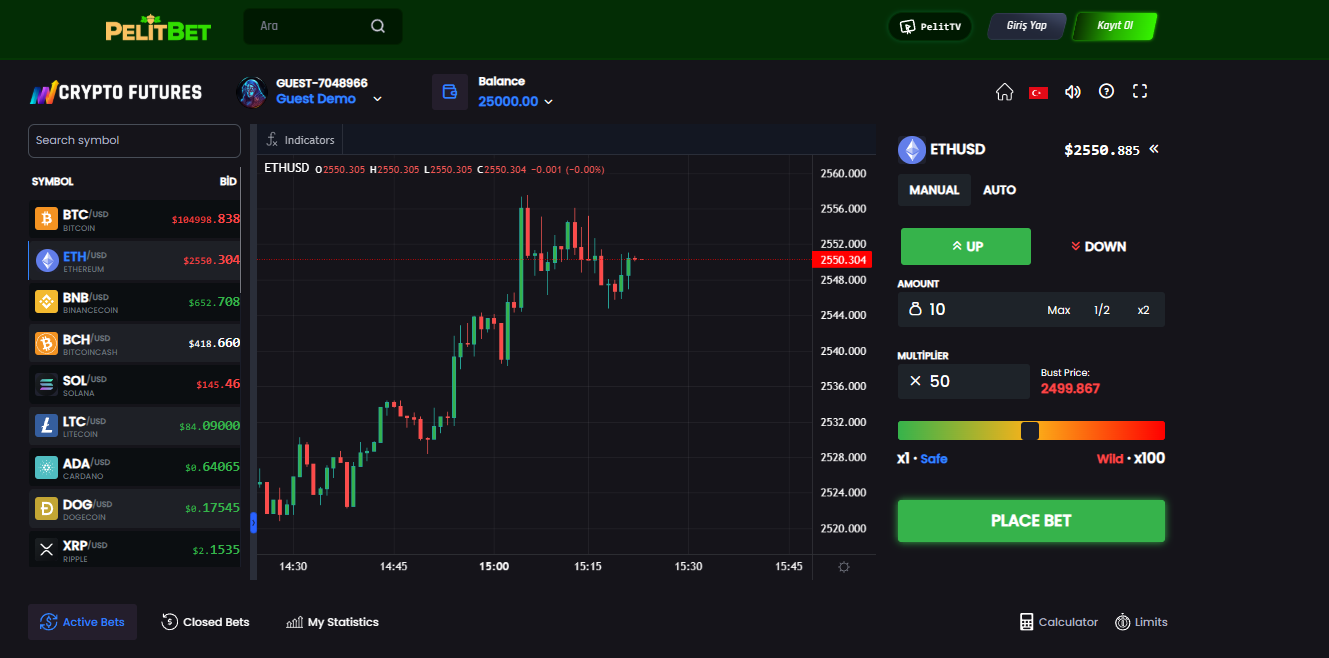1329x658 pixels.
Task: Select the Ethereum coin icon in the symbol list
Action: (47, 261)
